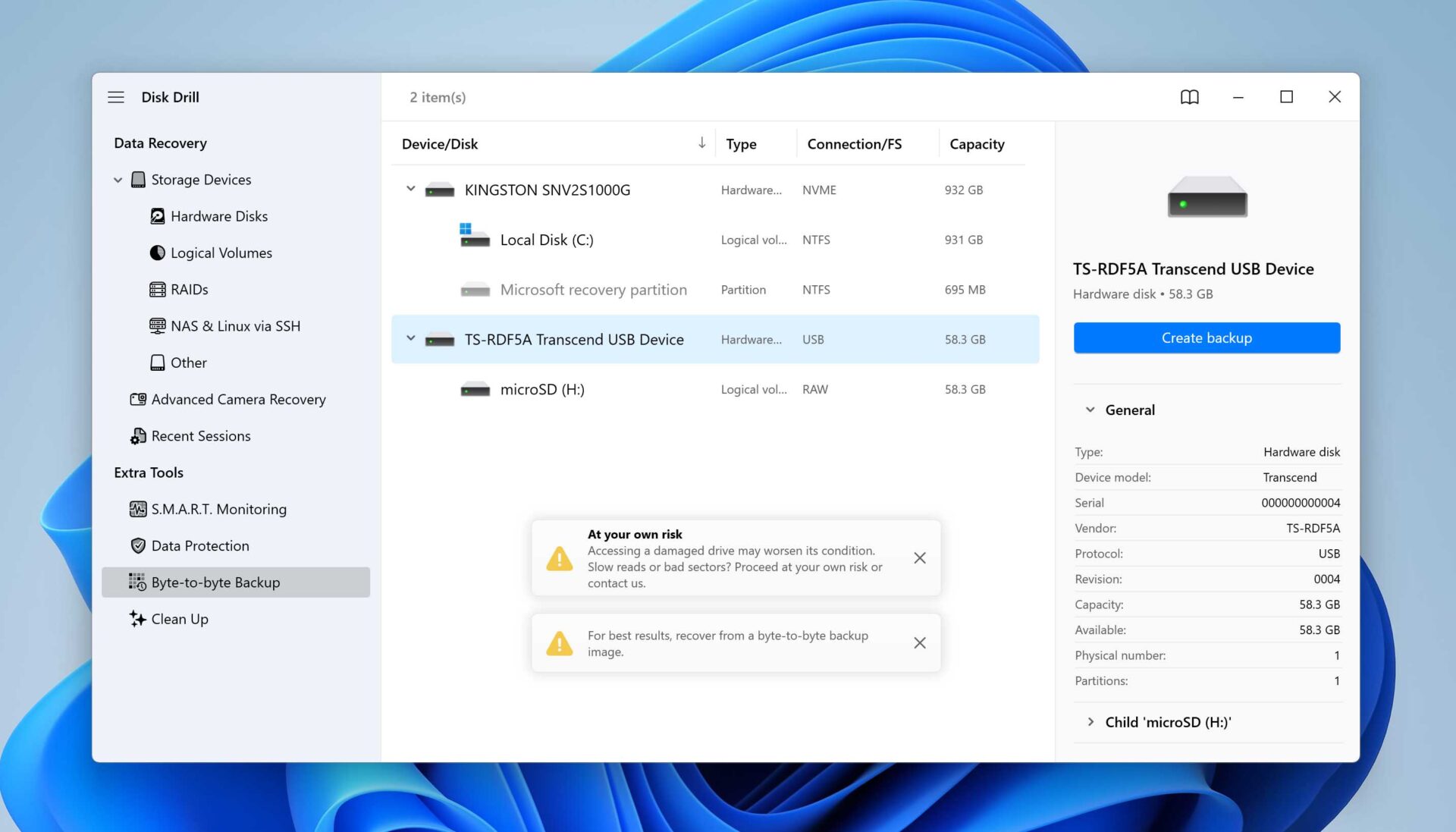Screen dimensions: 1456x832
Task: Expand the Child 'microSD (H:)' section
Action: coord(1090,722)
